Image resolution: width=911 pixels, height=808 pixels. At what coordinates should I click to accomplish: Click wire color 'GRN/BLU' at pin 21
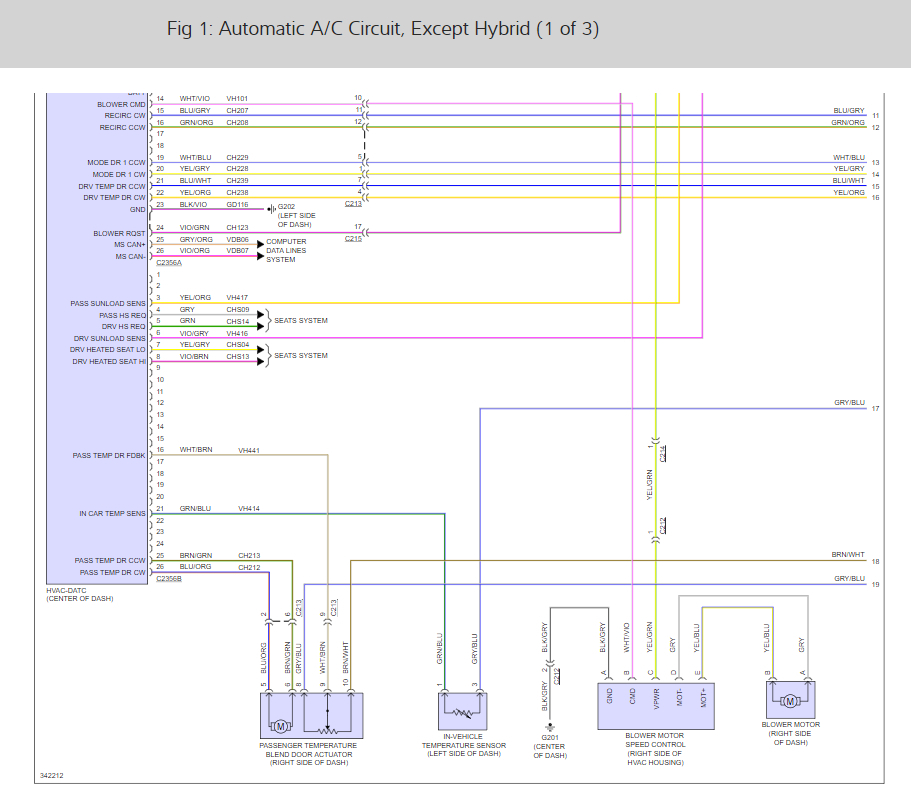[195, 508]
